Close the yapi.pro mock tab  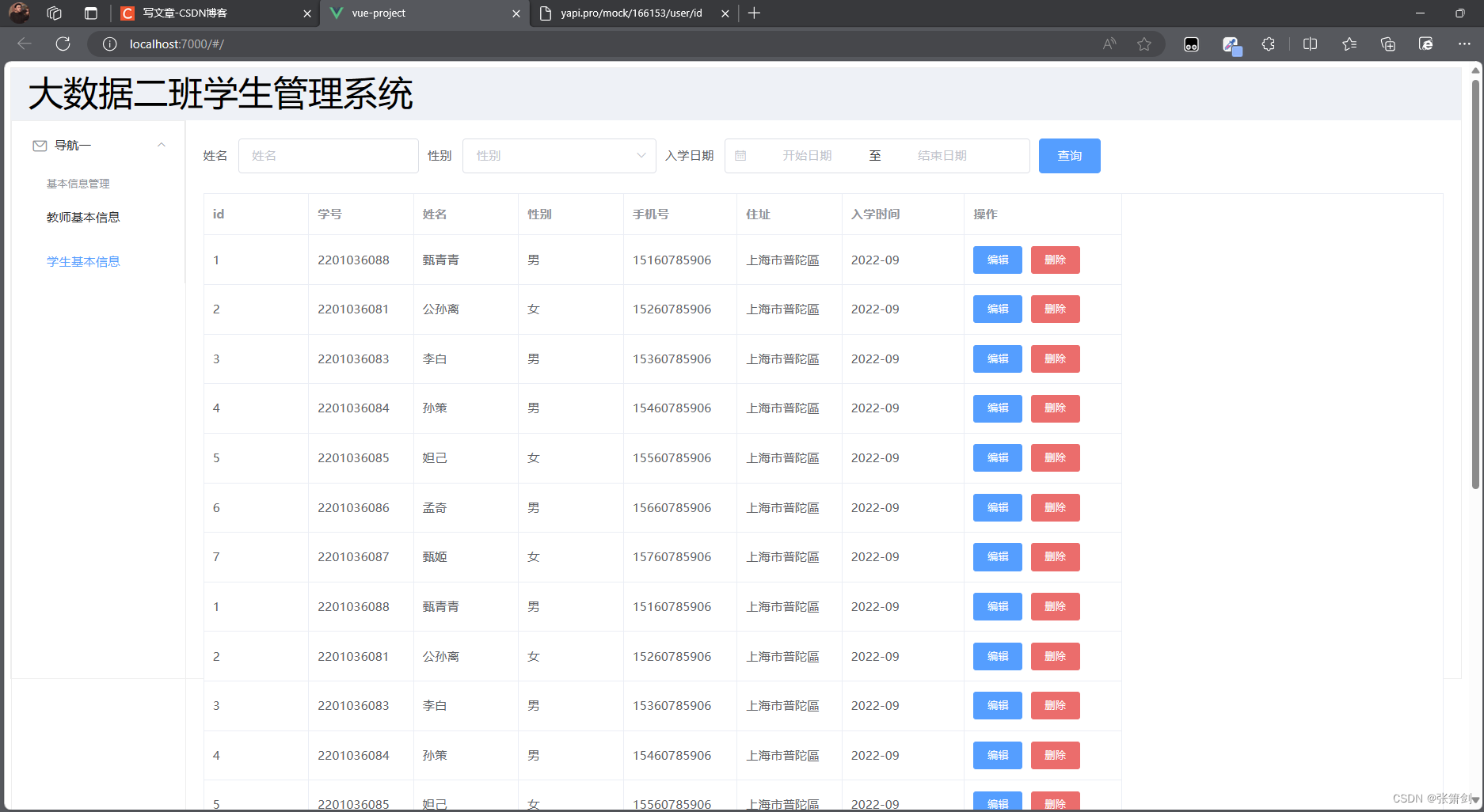click(x=725, y=13)
